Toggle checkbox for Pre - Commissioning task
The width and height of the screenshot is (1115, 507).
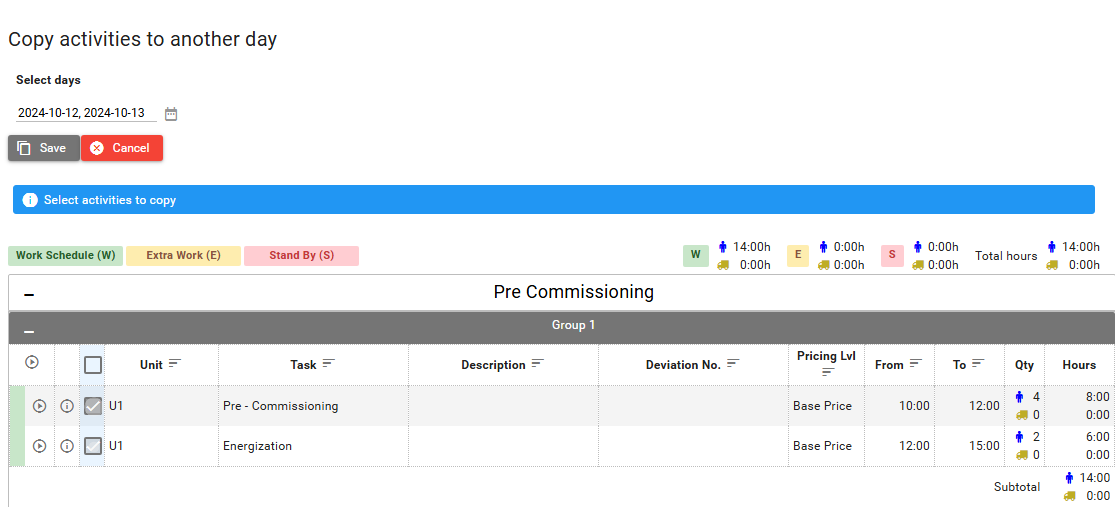92,406
